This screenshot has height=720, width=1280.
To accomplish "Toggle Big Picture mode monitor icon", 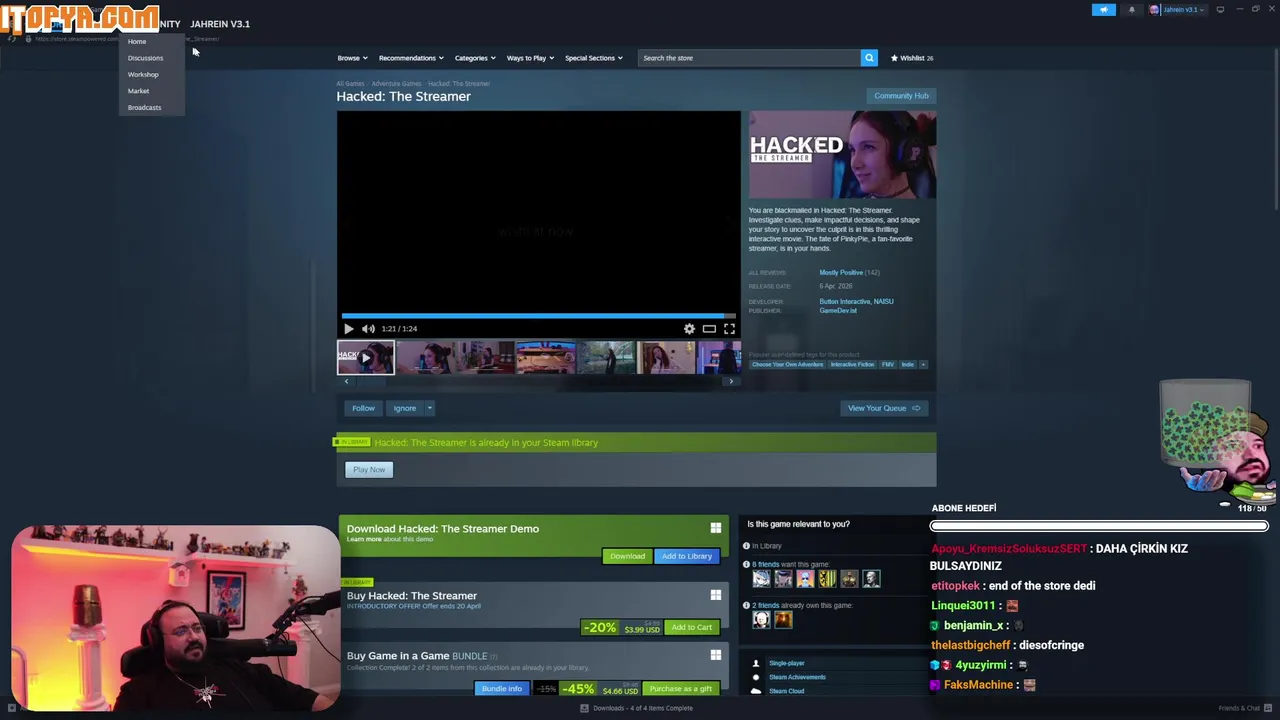I will coord(1220,10).
